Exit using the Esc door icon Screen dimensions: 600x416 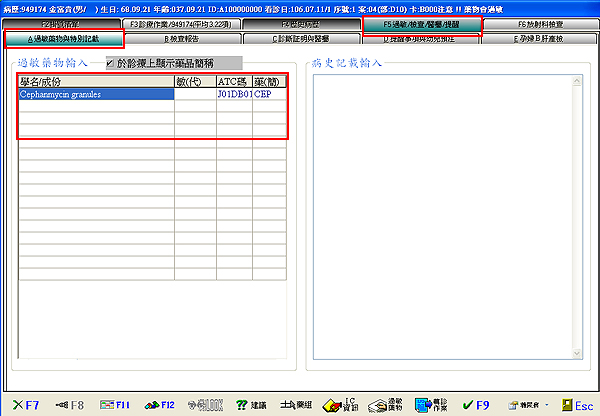coord(577,405)
